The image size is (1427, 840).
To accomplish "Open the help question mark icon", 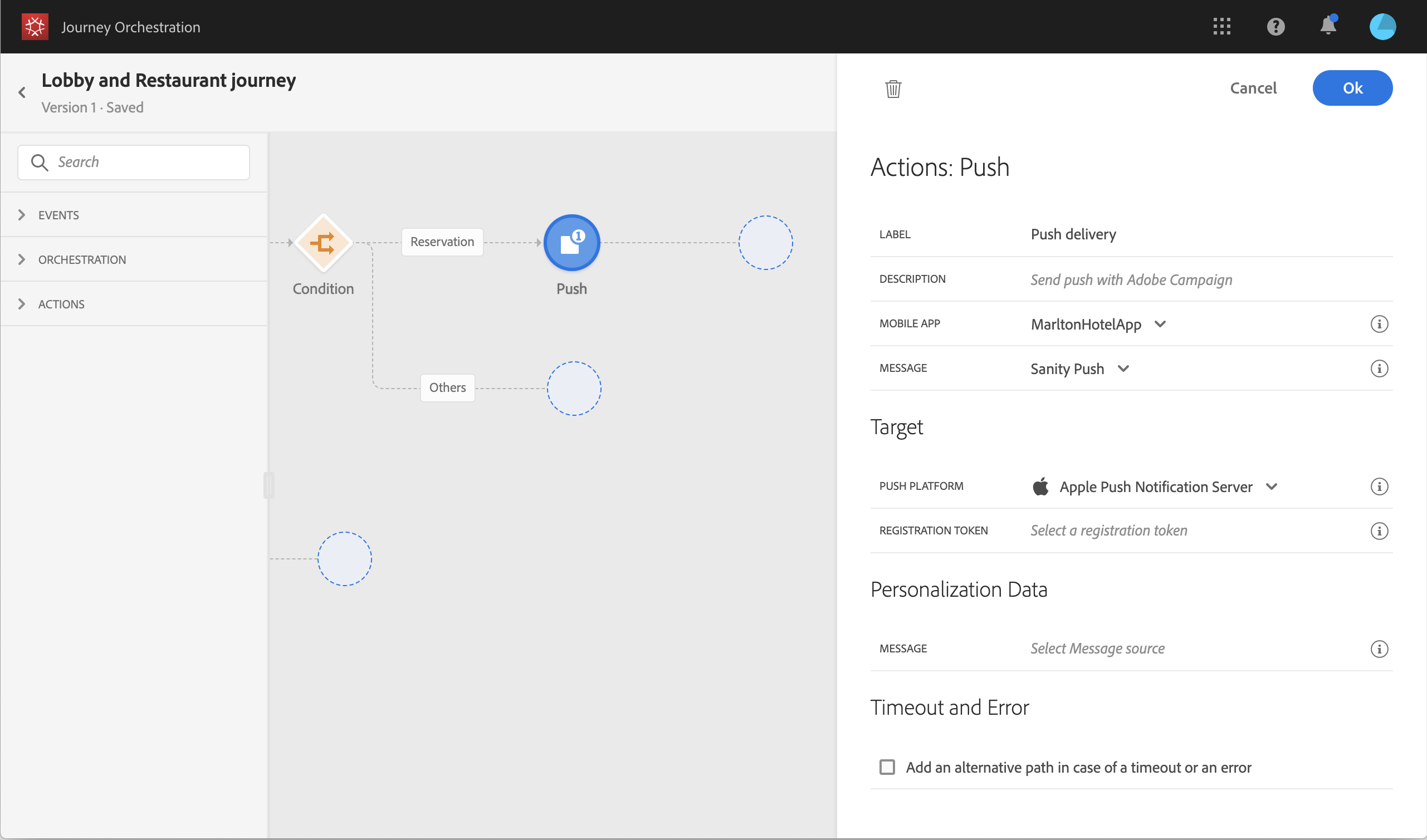I will pos(1275,27).
